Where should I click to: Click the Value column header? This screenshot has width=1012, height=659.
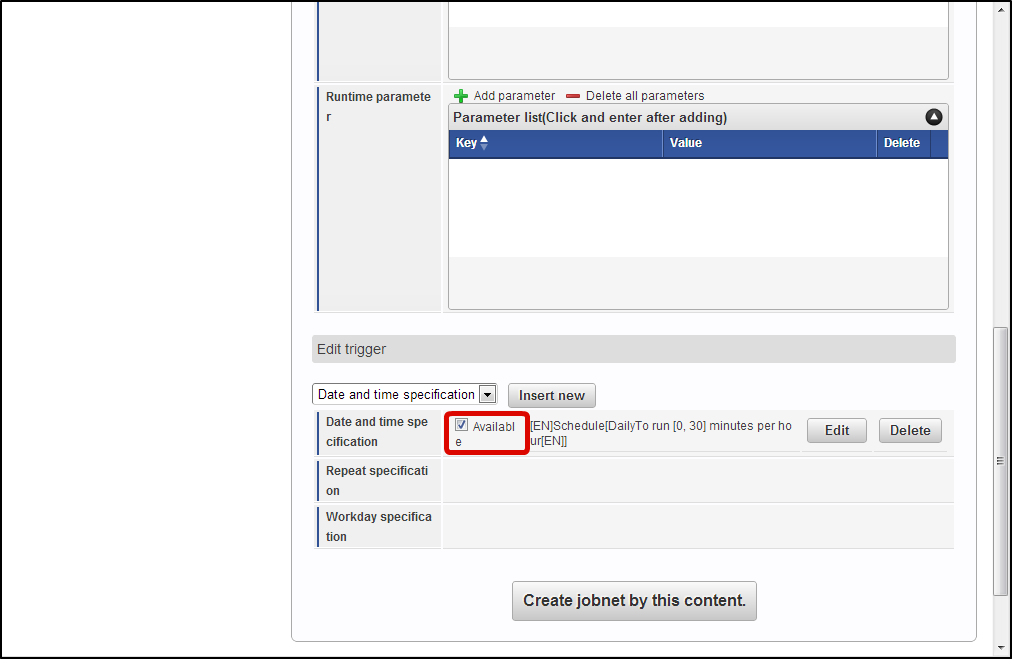click(x=769, y=143)
